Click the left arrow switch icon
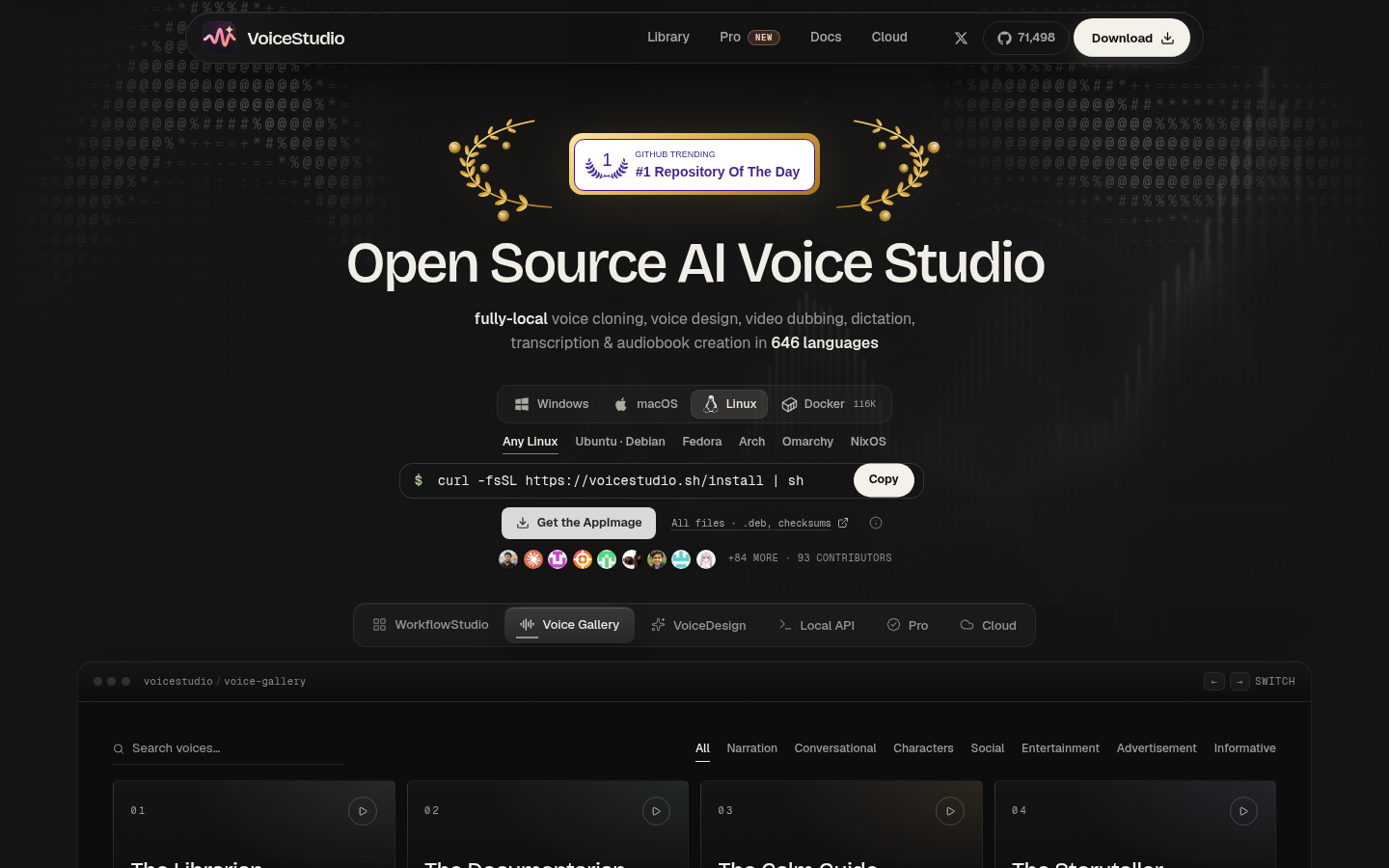1389x868 pixels. click(1214, 682)
